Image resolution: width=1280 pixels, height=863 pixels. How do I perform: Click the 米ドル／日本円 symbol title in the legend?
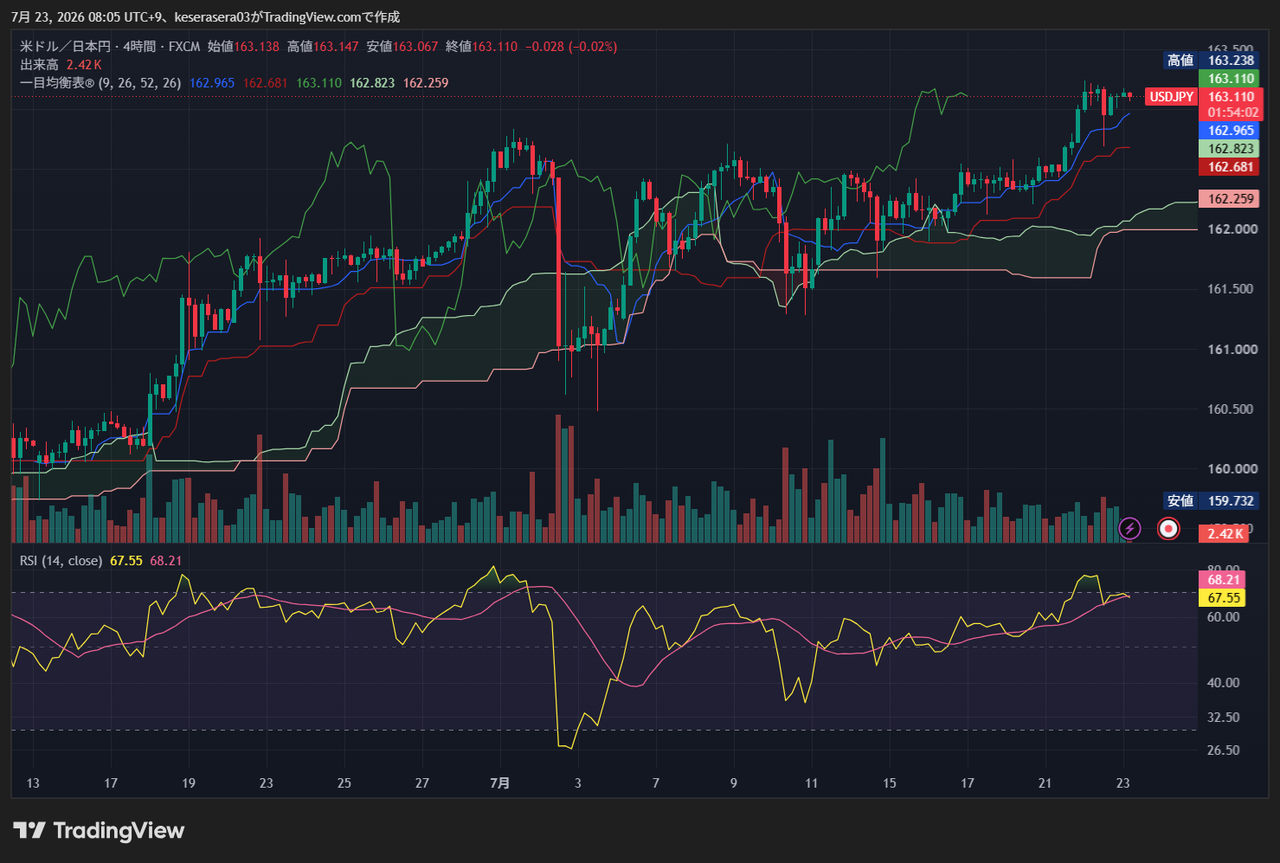[65, 46]
